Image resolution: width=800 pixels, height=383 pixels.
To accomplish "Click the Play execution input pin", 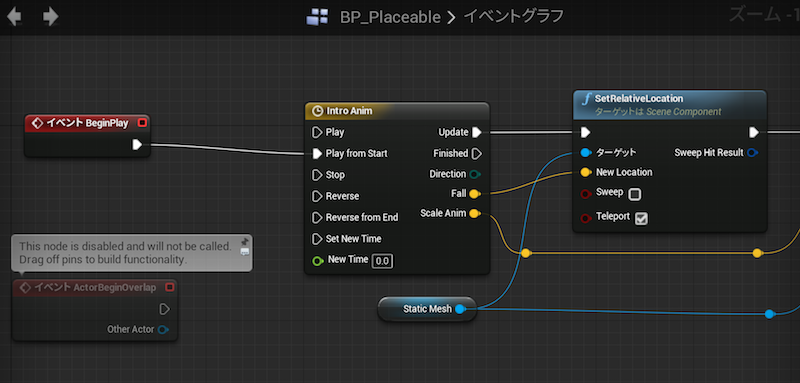I will pos(317,133).
